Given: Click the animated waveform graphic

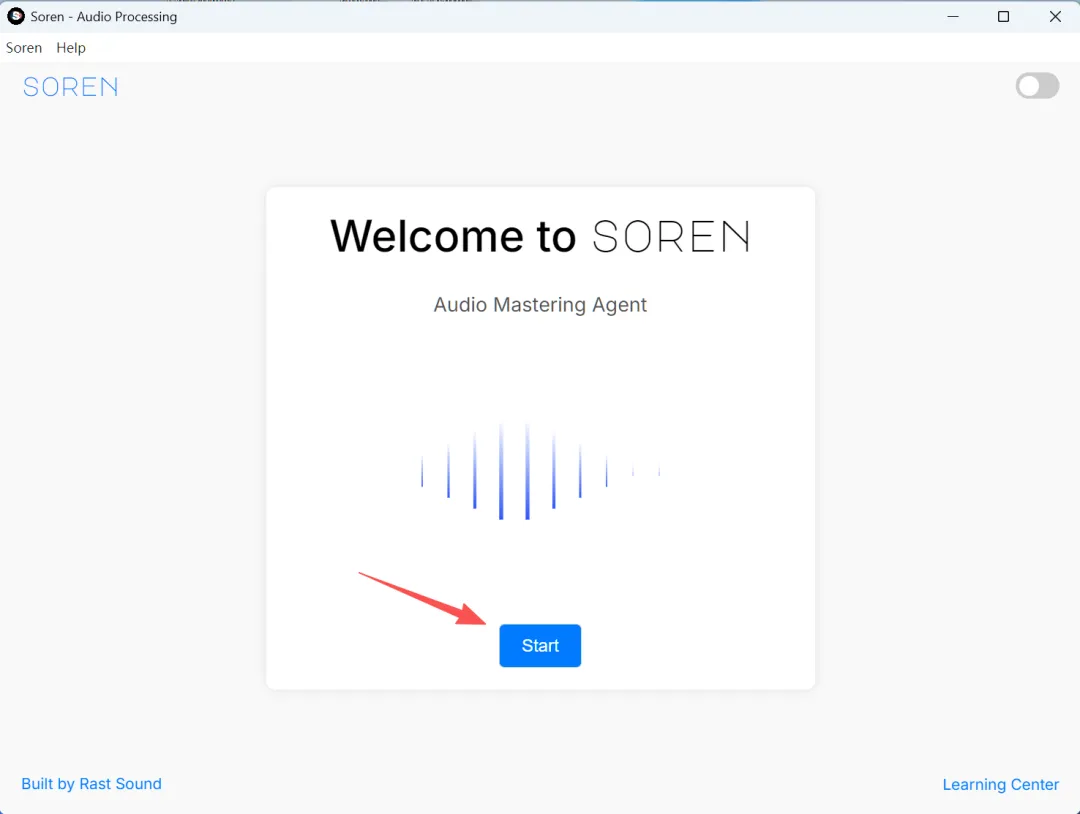Looking at the screenshot, I should (541, 472).
